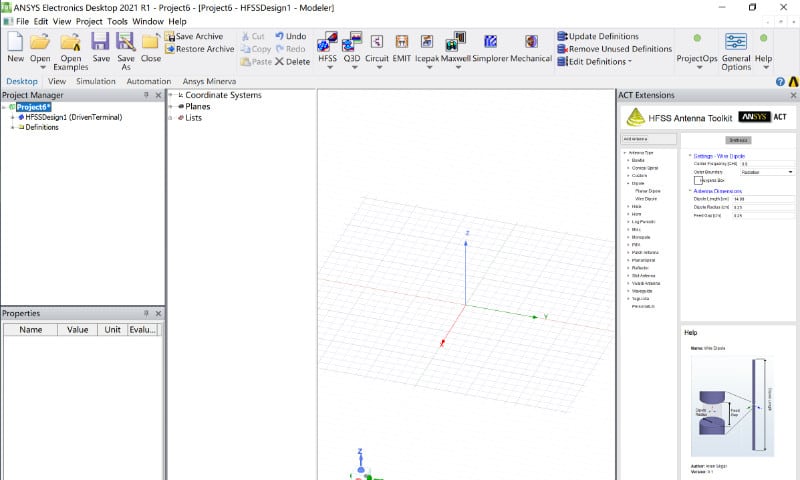Toggle the Hemisphere Box checkbox

(x=698, y=181)
